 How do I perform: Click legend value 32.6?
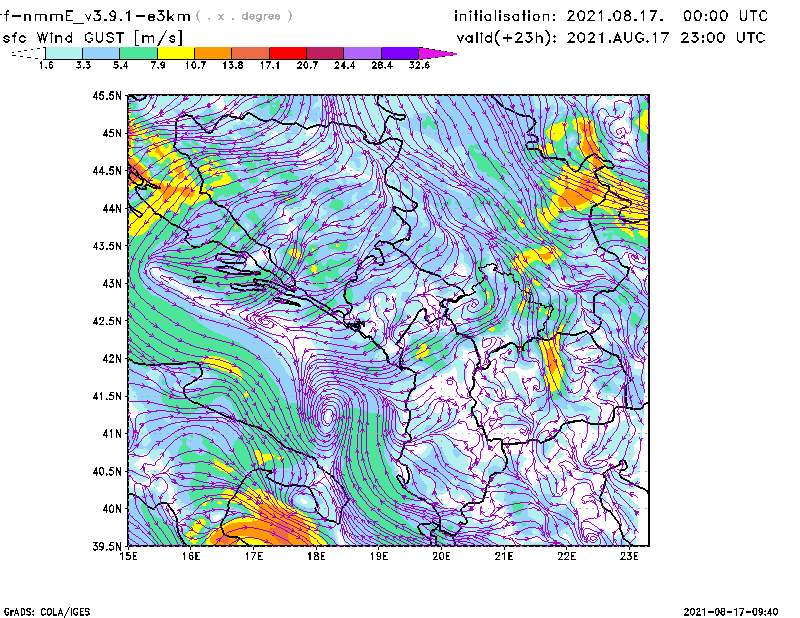click(x=419, y=65)
